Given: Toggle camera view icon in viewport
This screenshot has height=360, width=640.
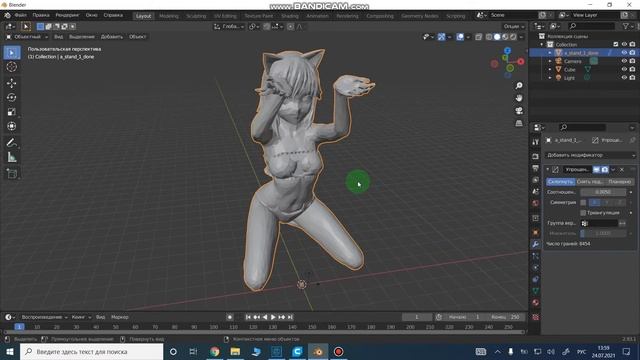Looking at the screenshot, I should (x=519, y=111).
